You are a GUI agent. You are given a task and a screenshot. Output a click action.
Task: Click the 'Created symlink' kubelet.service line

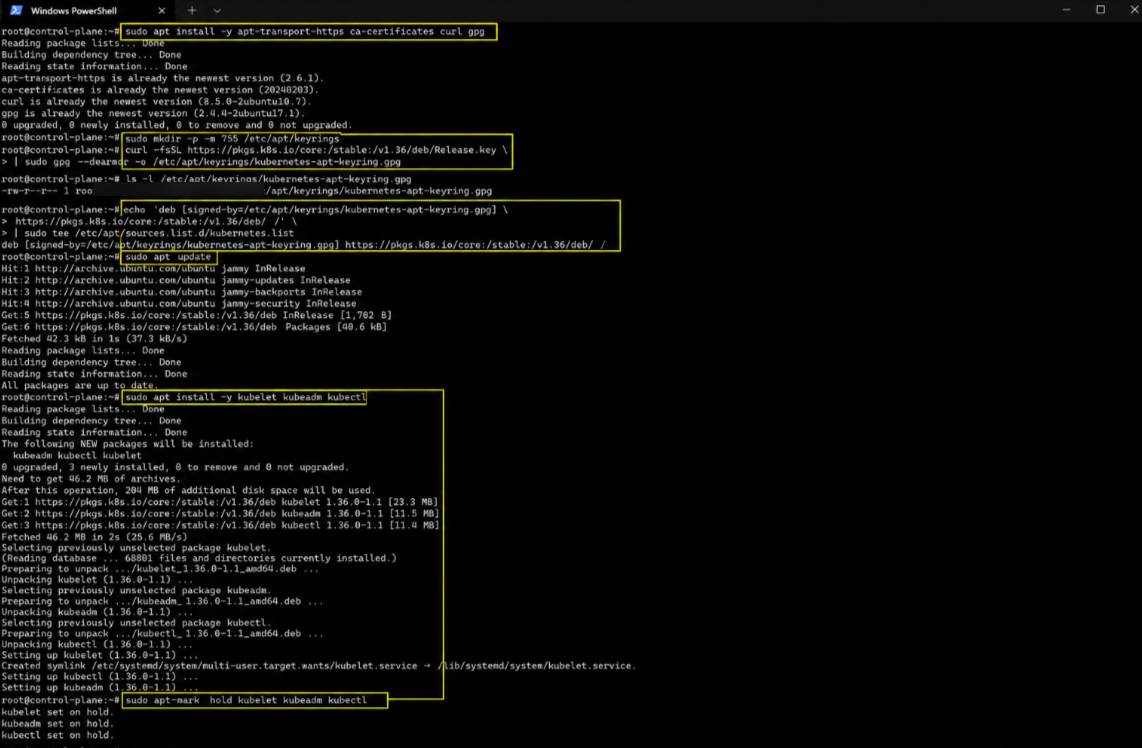pyautogui.click(x=319, y=666)
